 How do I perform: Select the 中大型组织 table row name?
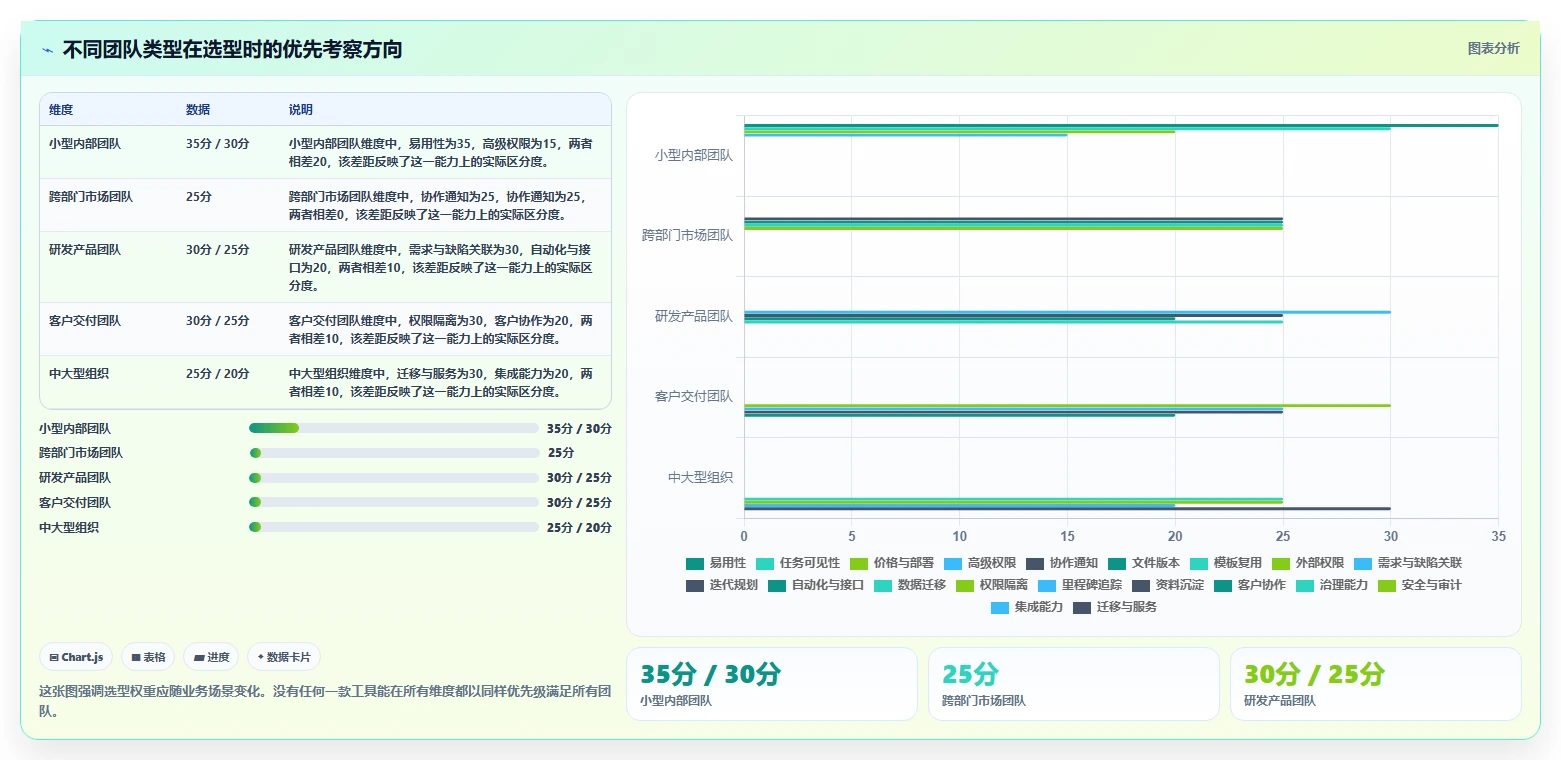pos(78,374)
